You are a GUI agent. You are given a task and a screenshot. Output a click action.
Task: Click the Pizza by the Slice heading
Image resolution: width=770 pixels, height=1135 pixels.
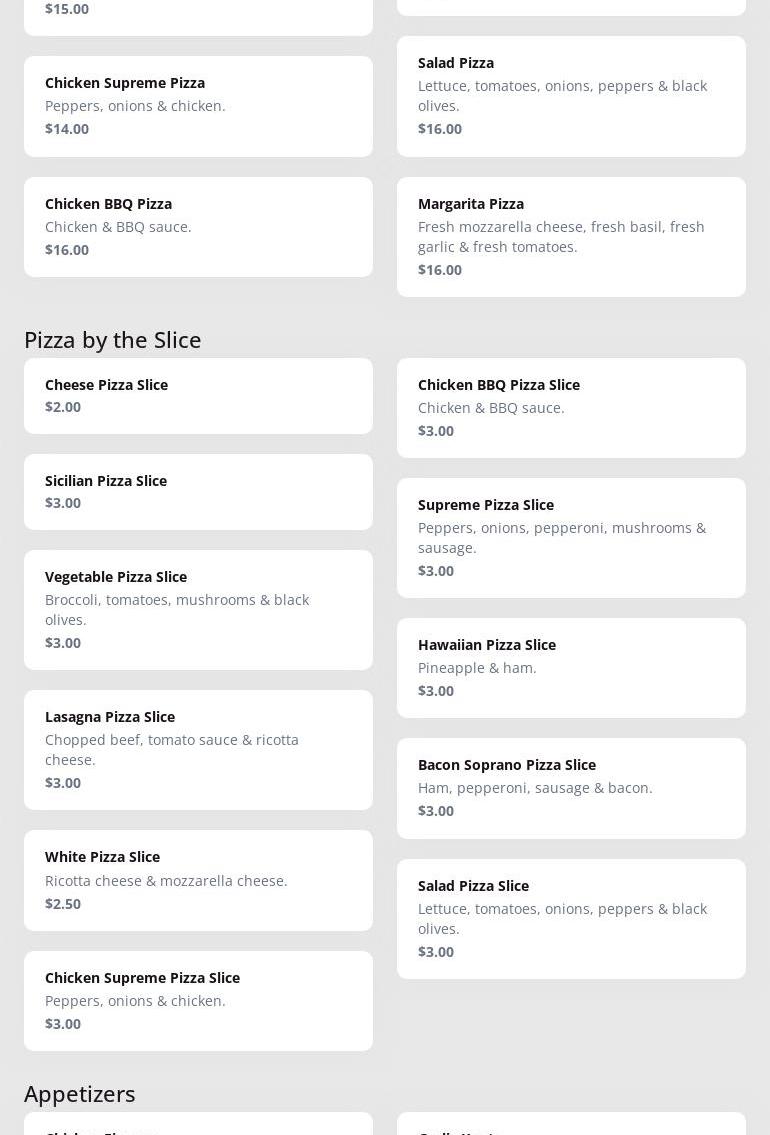point(113,340)
